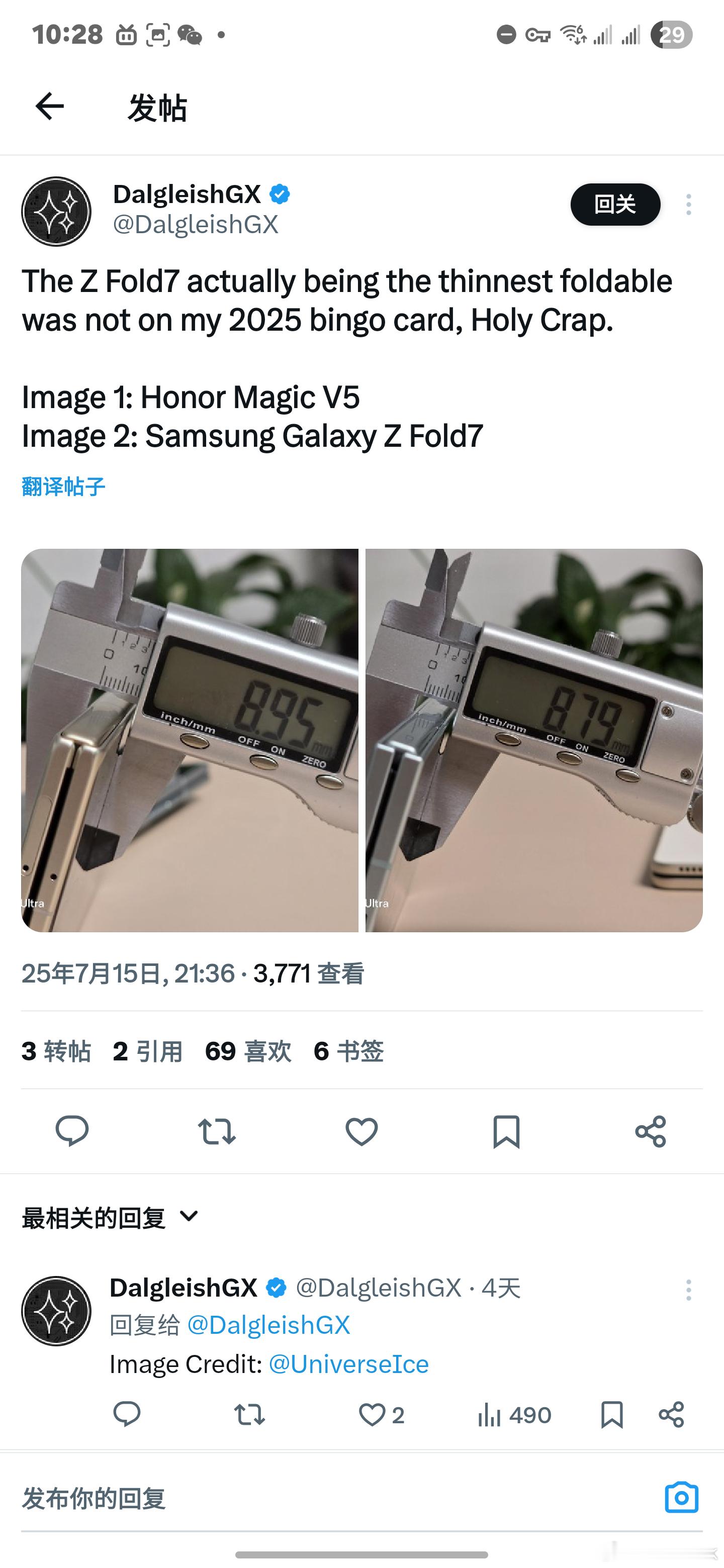Tap the main post's reply bubble icon
Screen dimensions: 724x1568
click(72, 1132)
